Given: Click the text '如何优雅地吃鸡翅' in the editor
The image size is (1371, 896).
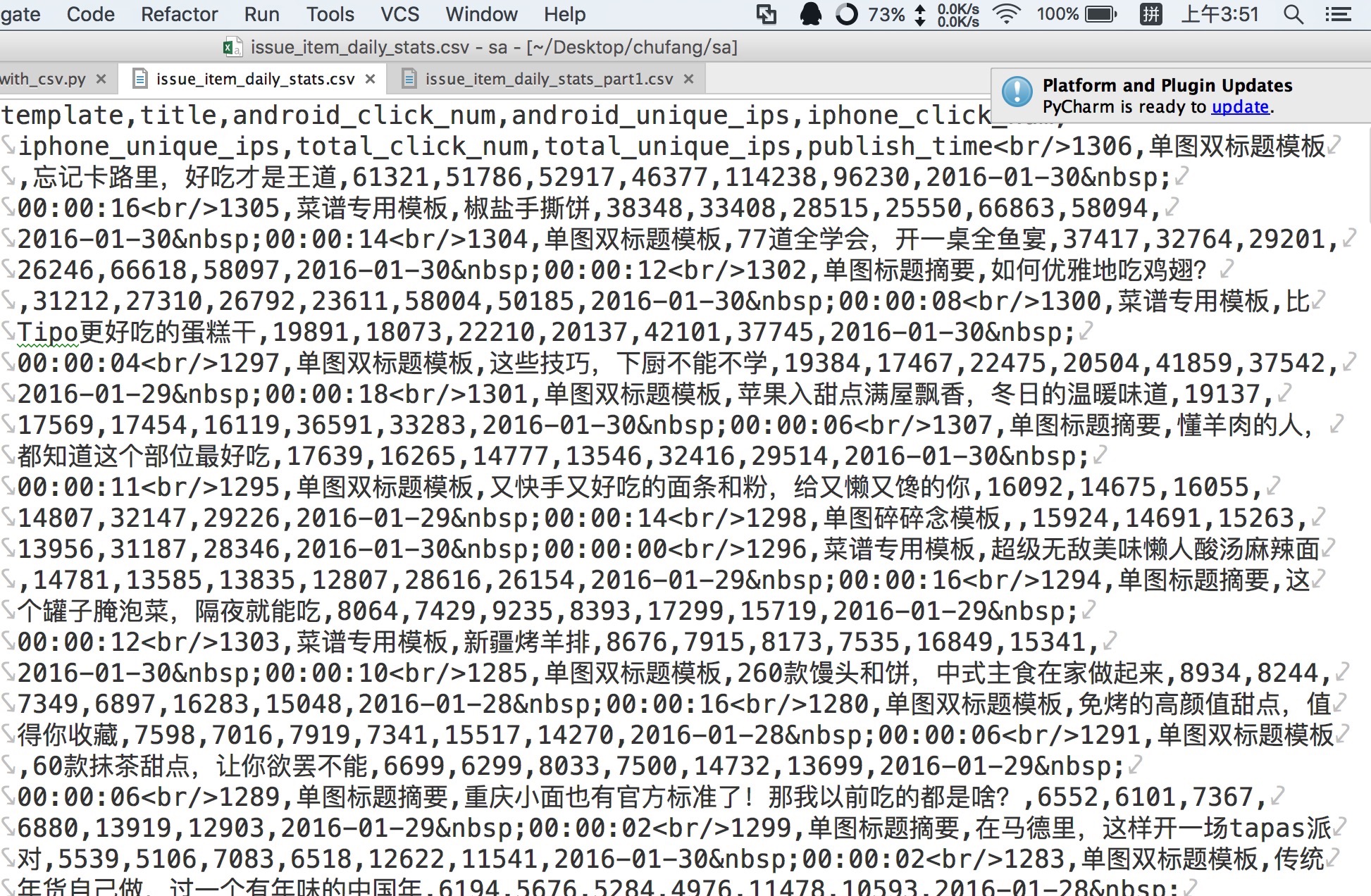Looking at the screenshot, I should coord(1091,270).
